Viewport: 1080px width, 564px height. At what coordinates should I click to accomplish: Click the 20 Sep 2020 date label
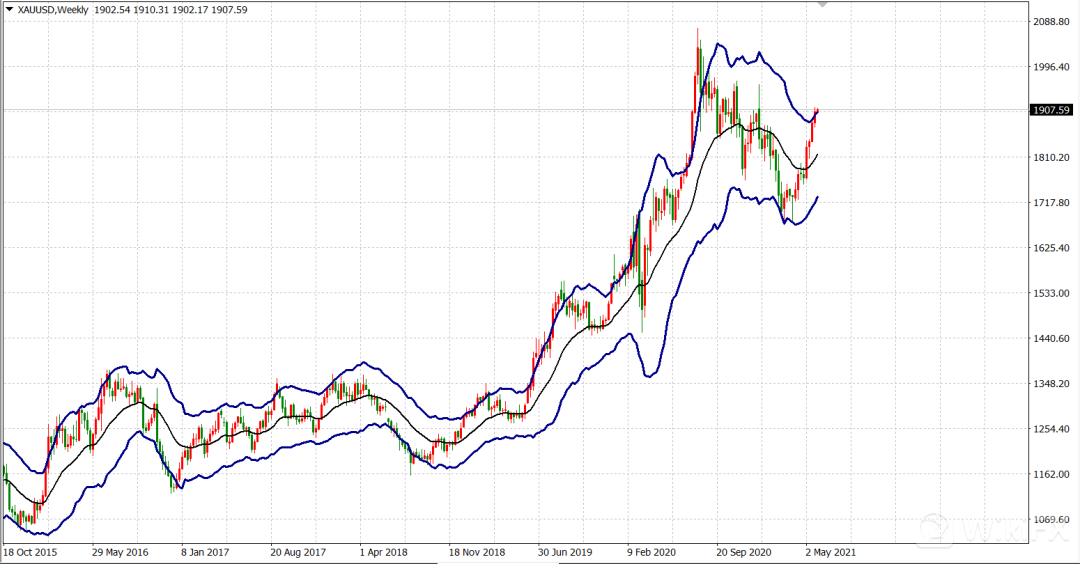coord(745,551)
